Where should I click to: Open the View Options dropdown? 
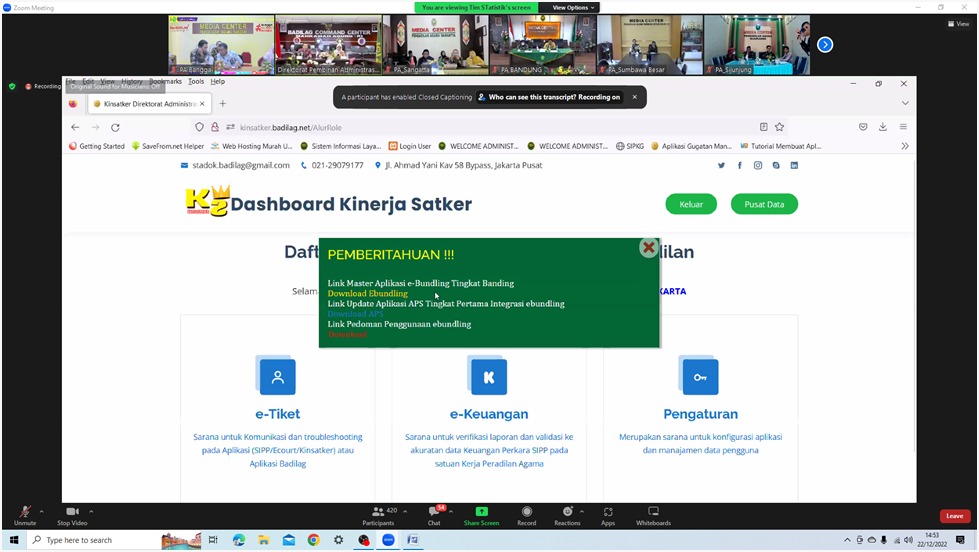click(573, 7)
